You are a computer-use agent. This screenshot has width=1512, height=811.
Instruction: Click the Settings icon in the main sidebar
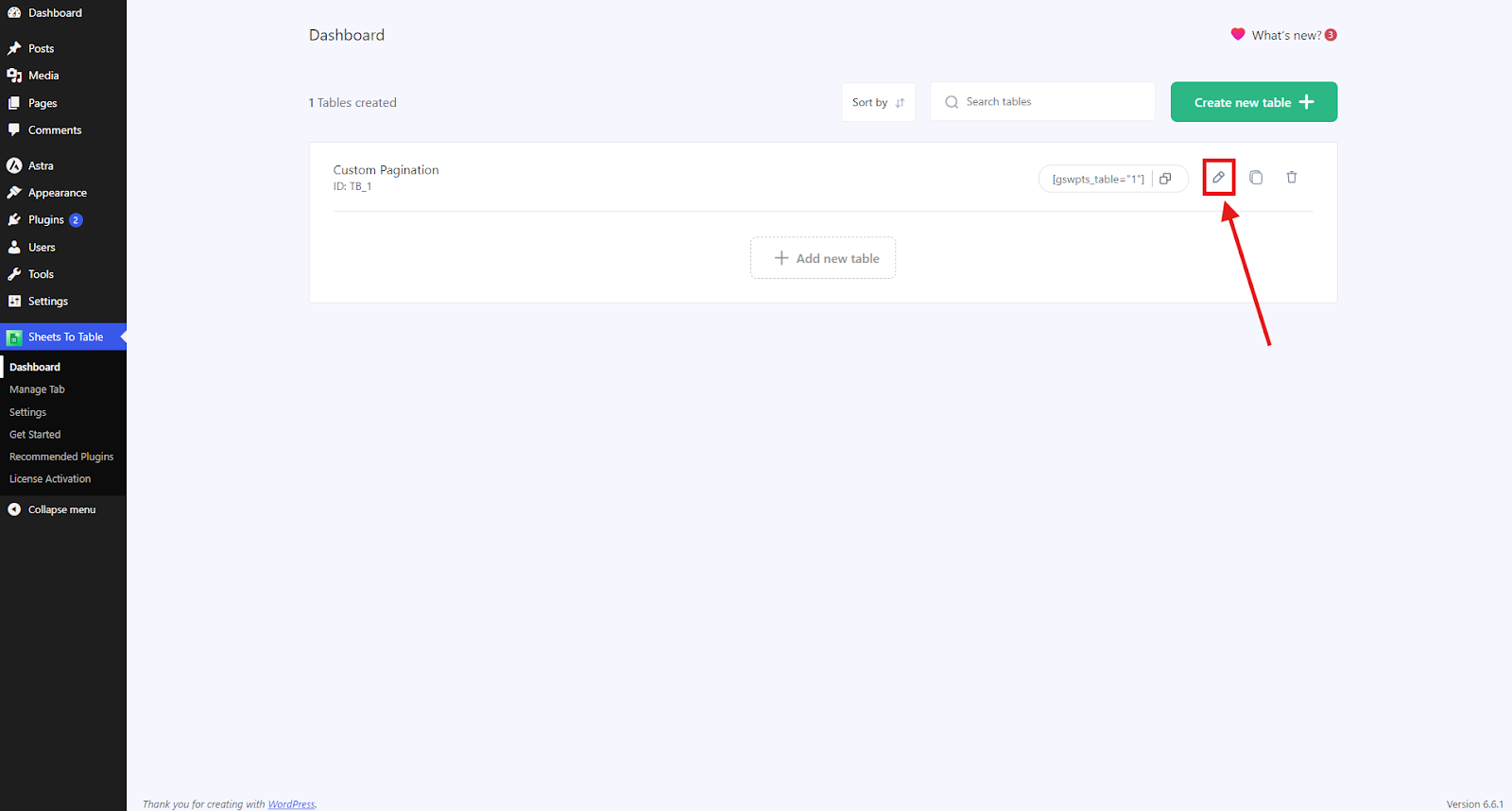pos(14,302)
